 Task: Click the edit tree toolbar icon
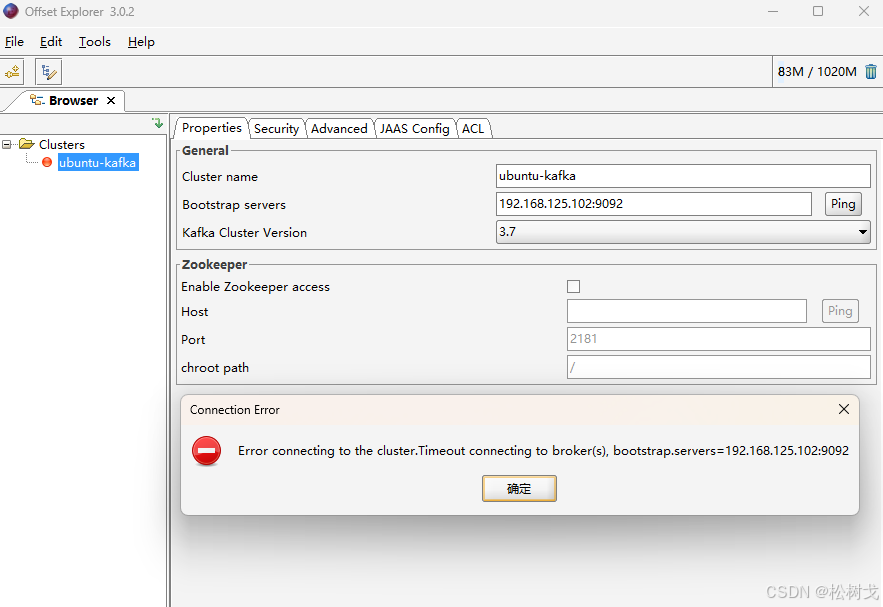click(48, 72)
